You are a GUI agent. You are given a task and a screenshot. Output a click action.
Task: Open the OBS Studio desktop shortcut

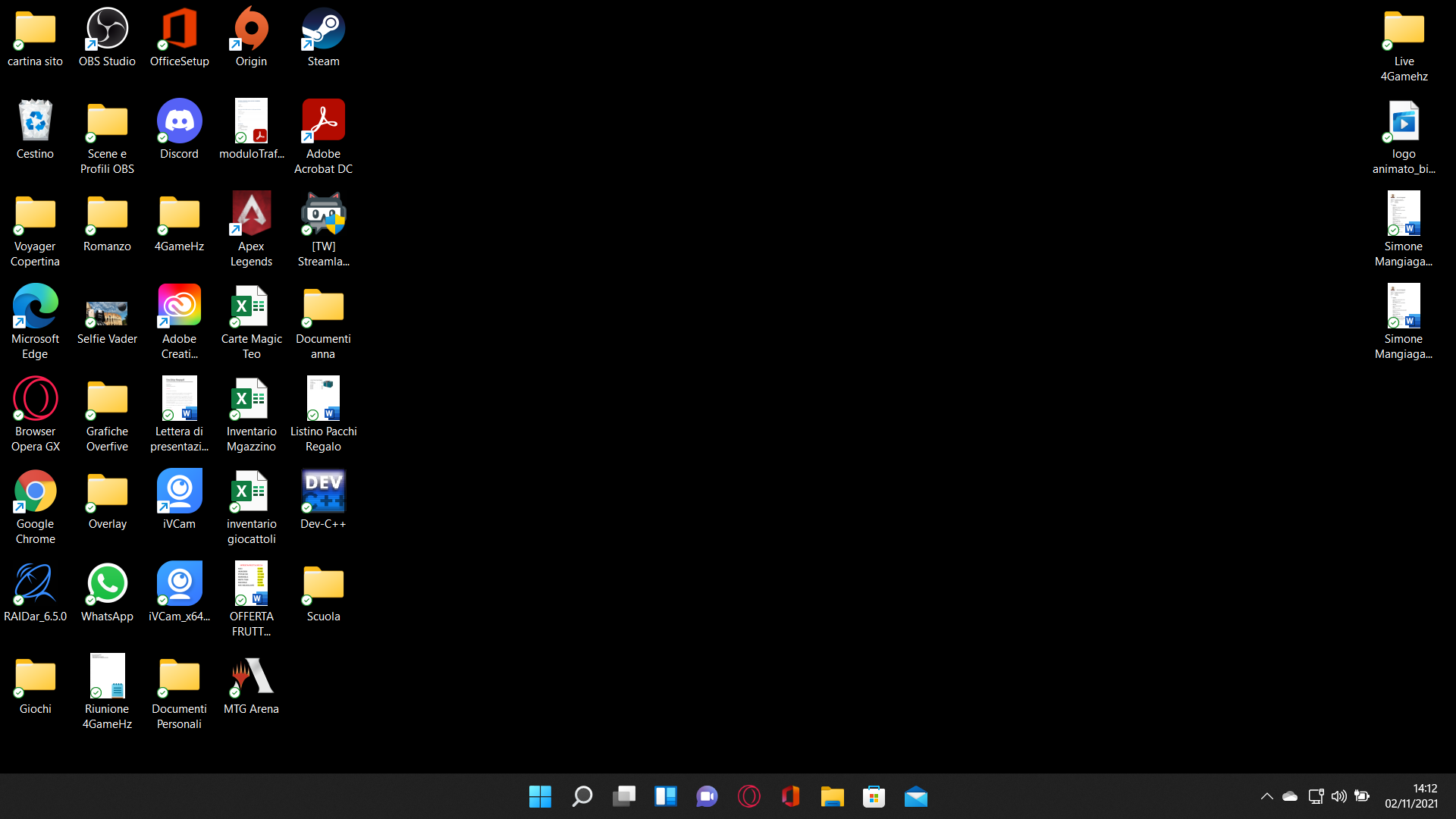(107, 38)
